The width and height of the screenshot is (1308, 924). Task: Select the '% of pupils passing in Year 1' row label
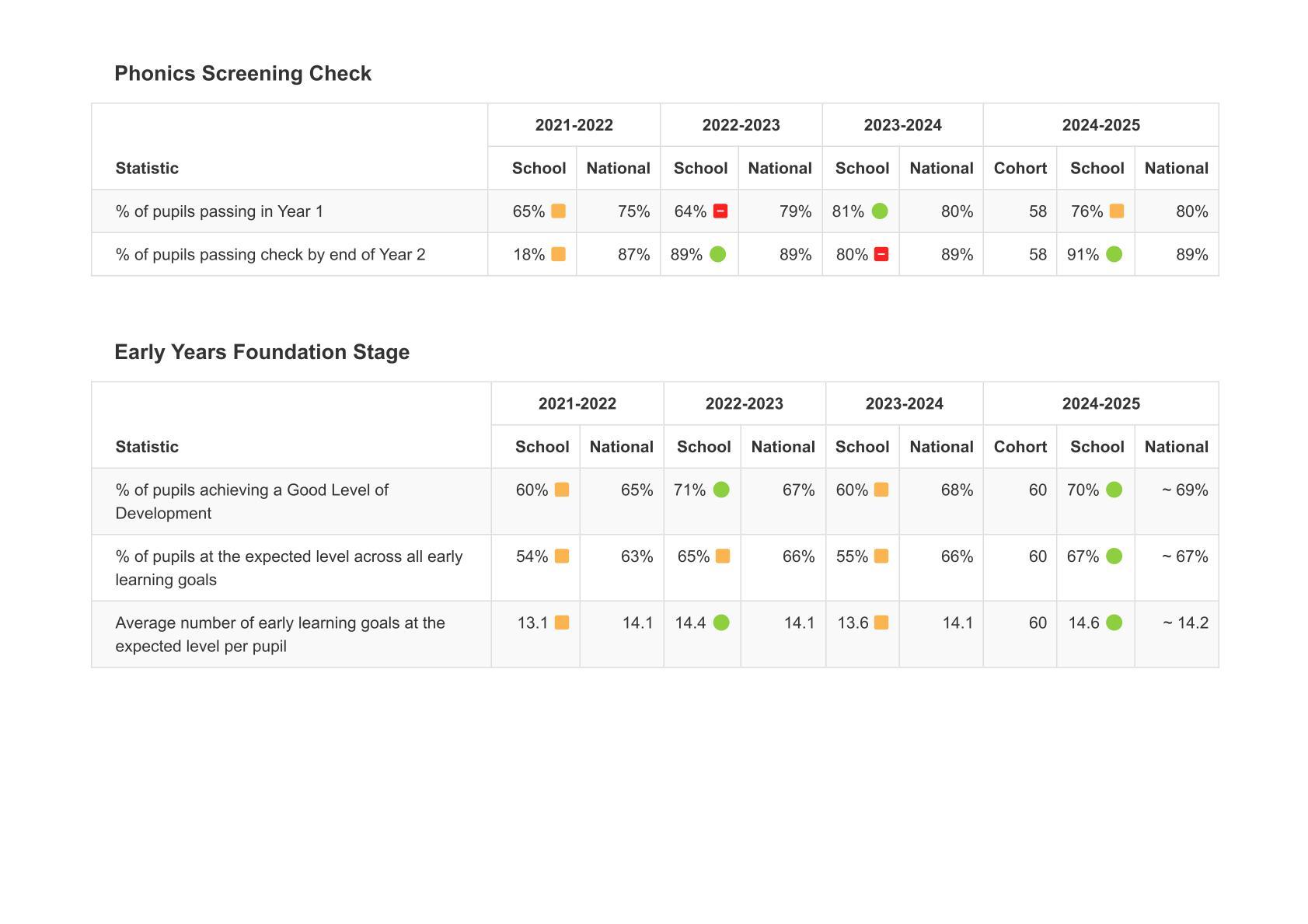[219, 211]
